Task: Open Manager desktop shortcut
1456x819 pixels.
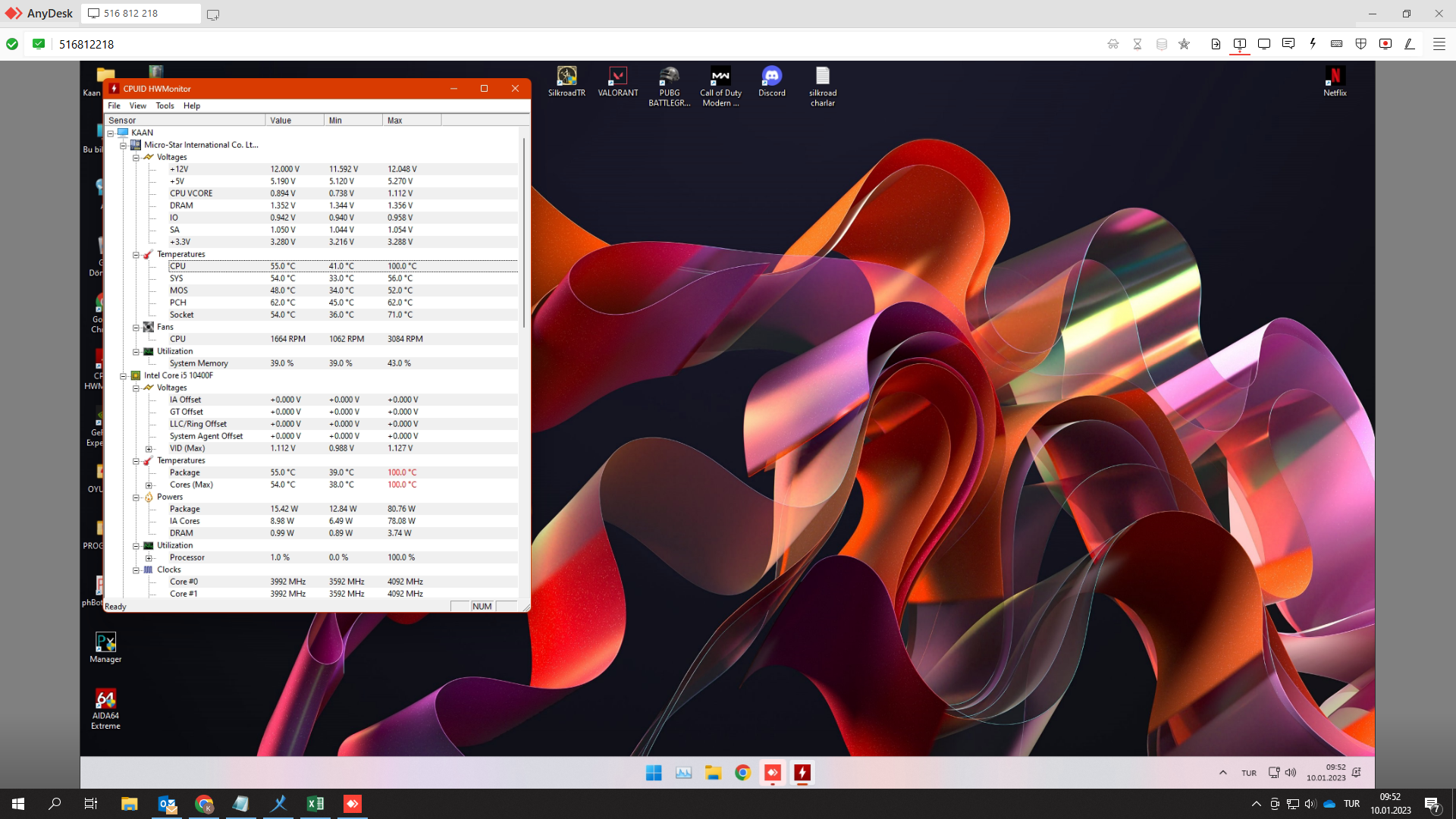Action: [x=105, y=648]
